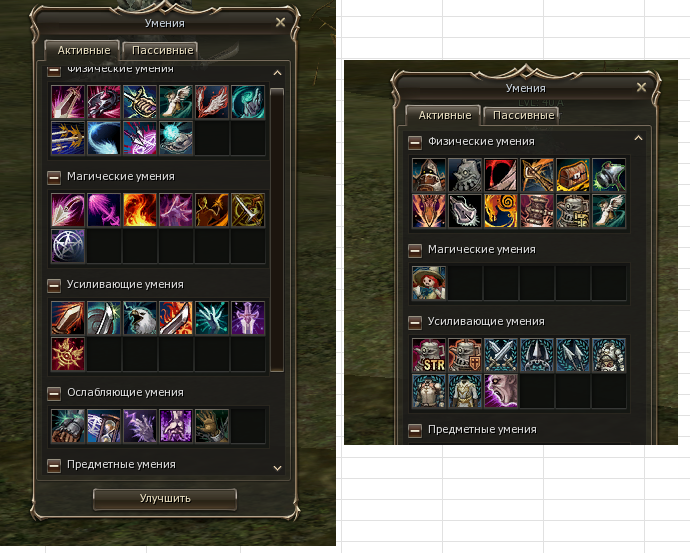Select the pentagram circle magic skill

(x=68, y=246)
